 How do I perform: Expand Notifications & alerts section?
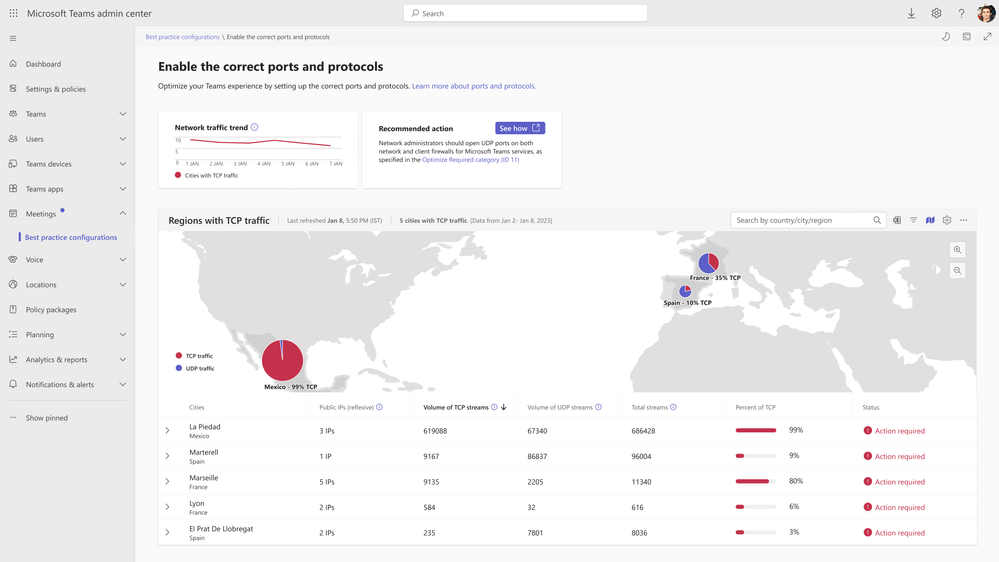pyautogui.click(x=122, y=384)
